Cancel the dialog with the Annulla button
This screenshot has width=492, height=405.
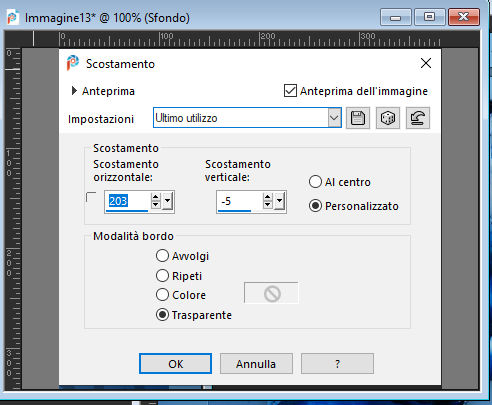pos(256,364)
